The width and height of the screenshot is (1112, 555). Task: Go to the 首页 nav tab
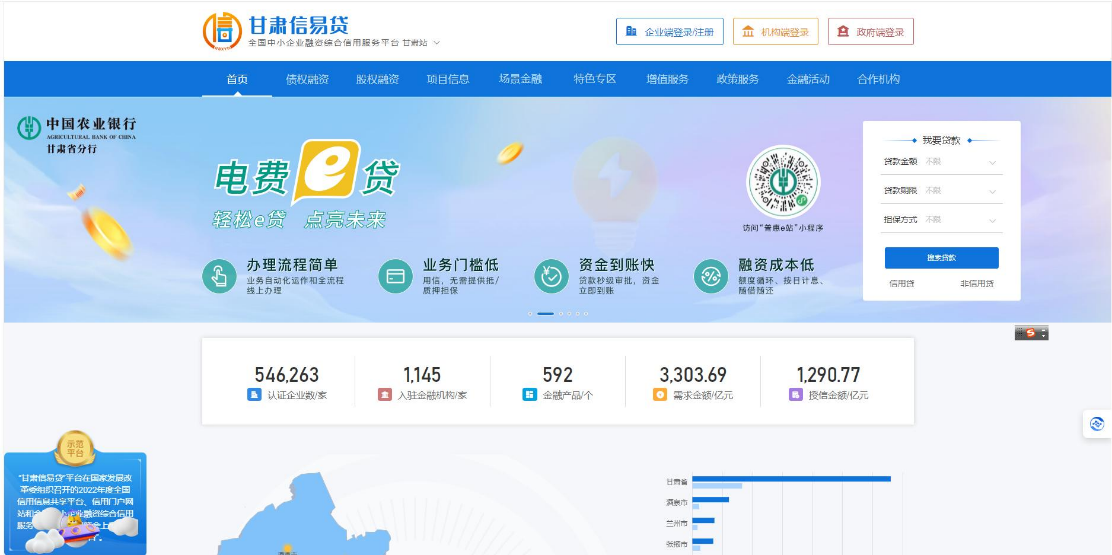tap(237, 79)
